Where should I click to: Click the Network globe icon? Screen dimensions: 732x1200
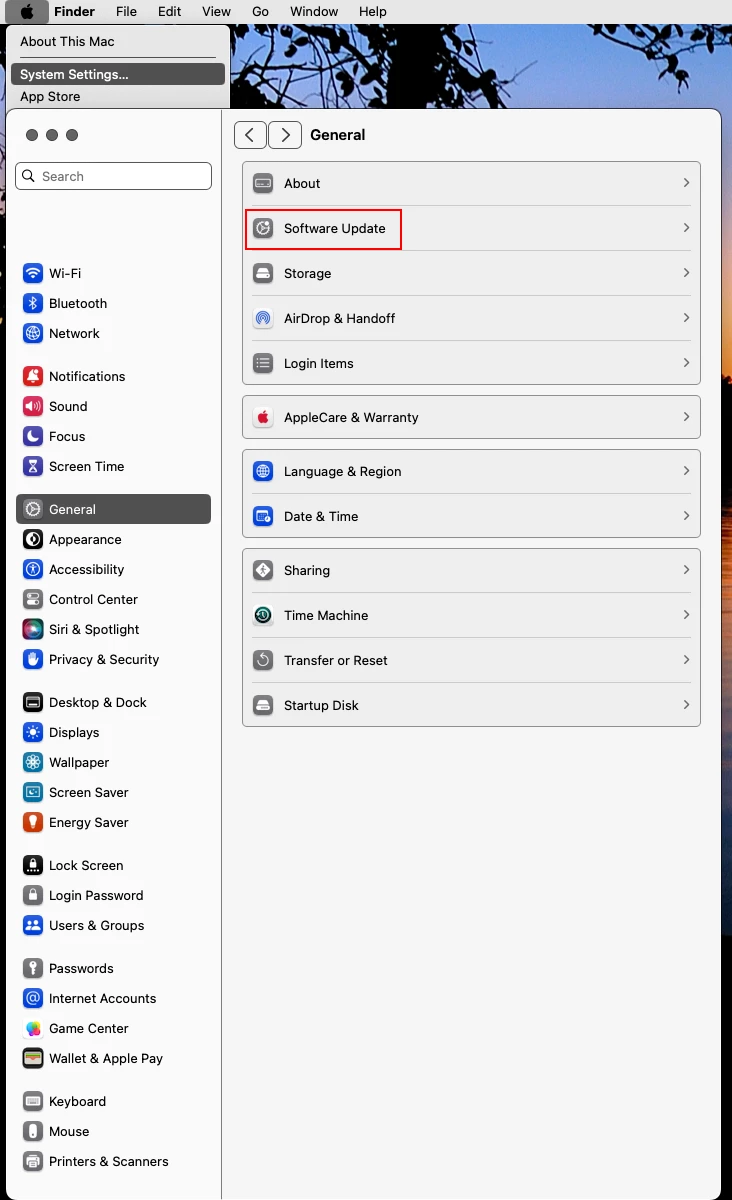coord(33,333)
